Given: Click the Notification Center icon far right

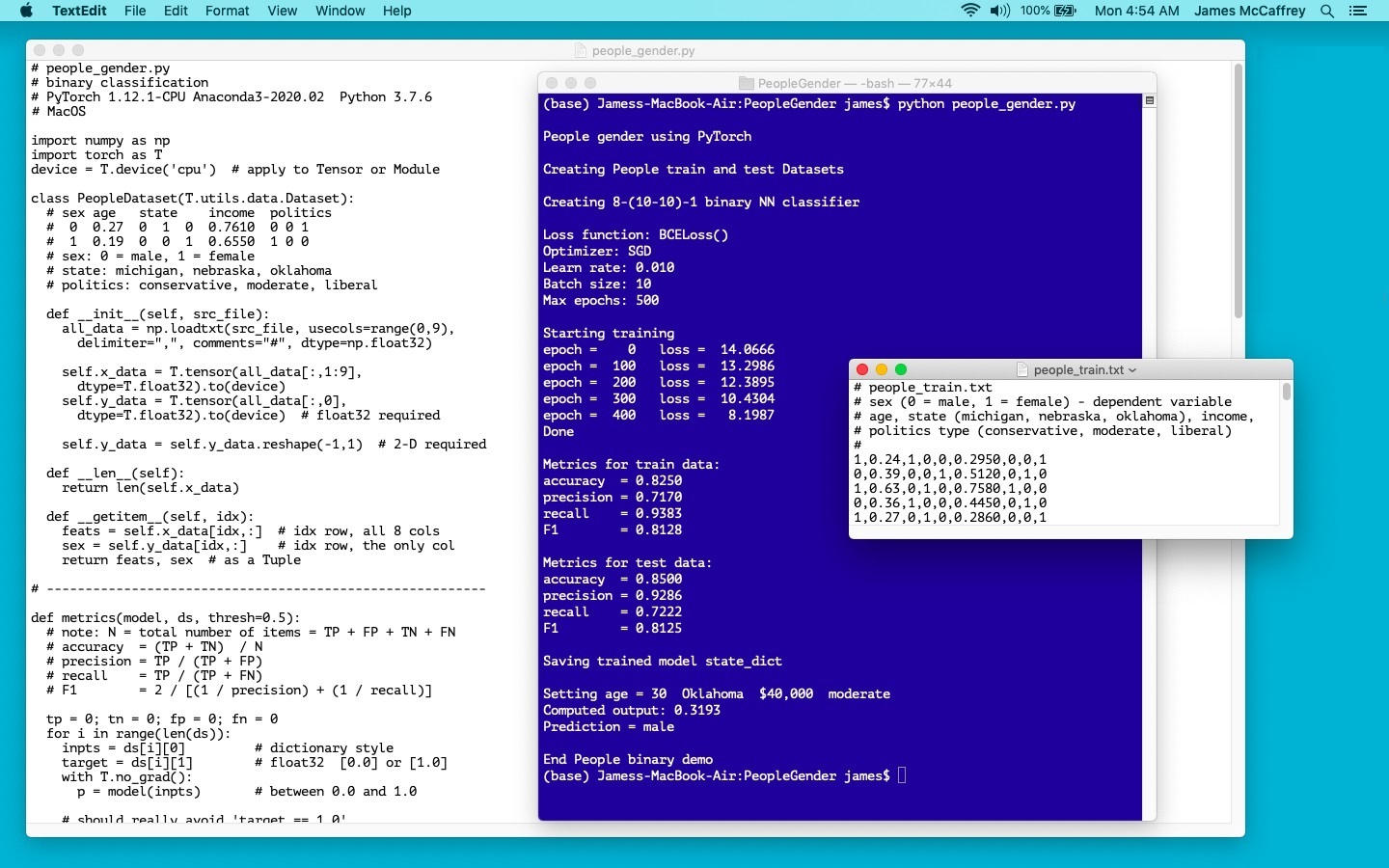Looking at the screenshot, I should click(1359, 11).
